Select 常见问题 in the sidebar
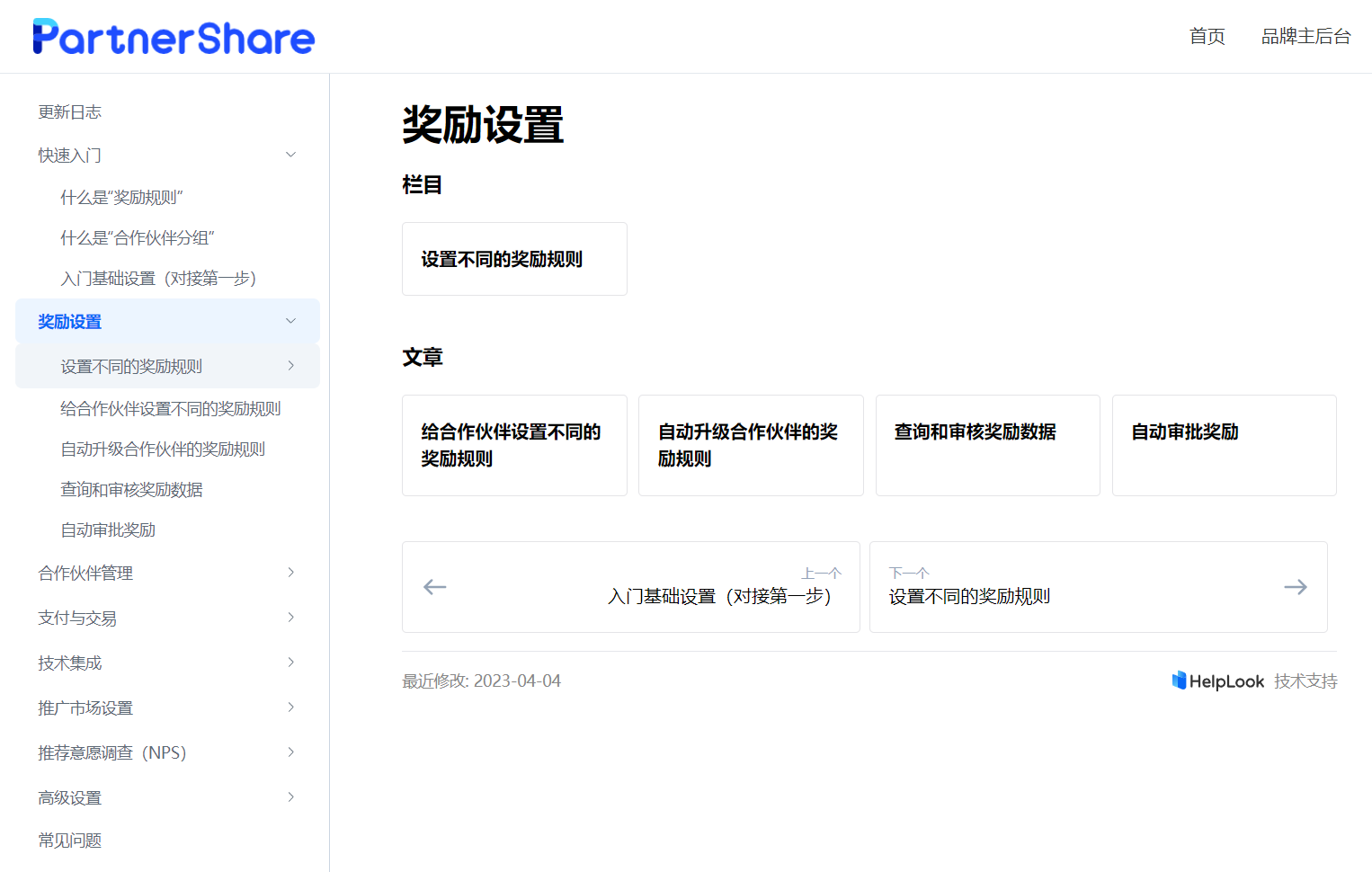 coord(69,841)
